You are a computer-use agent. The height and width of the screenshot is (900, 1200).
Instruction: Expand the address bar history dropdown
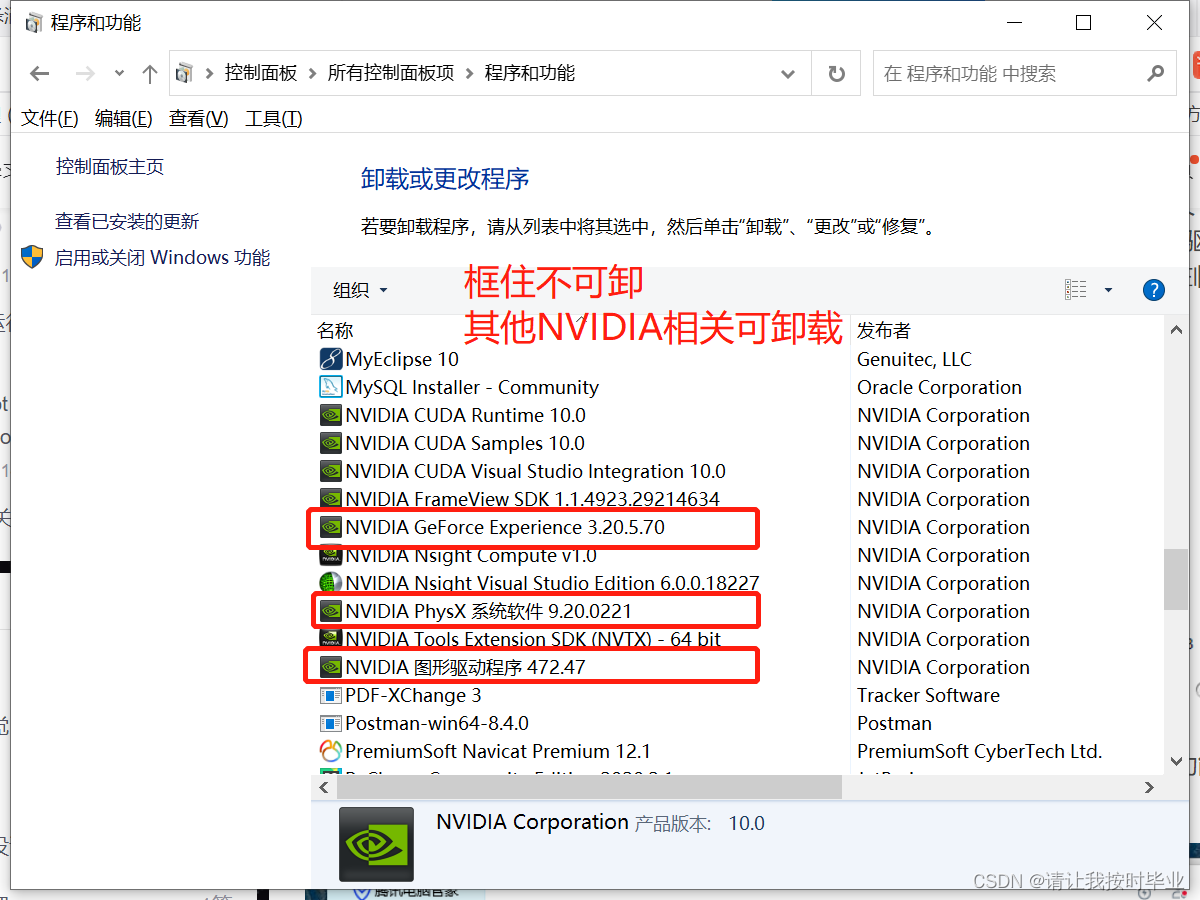(789, 74)
